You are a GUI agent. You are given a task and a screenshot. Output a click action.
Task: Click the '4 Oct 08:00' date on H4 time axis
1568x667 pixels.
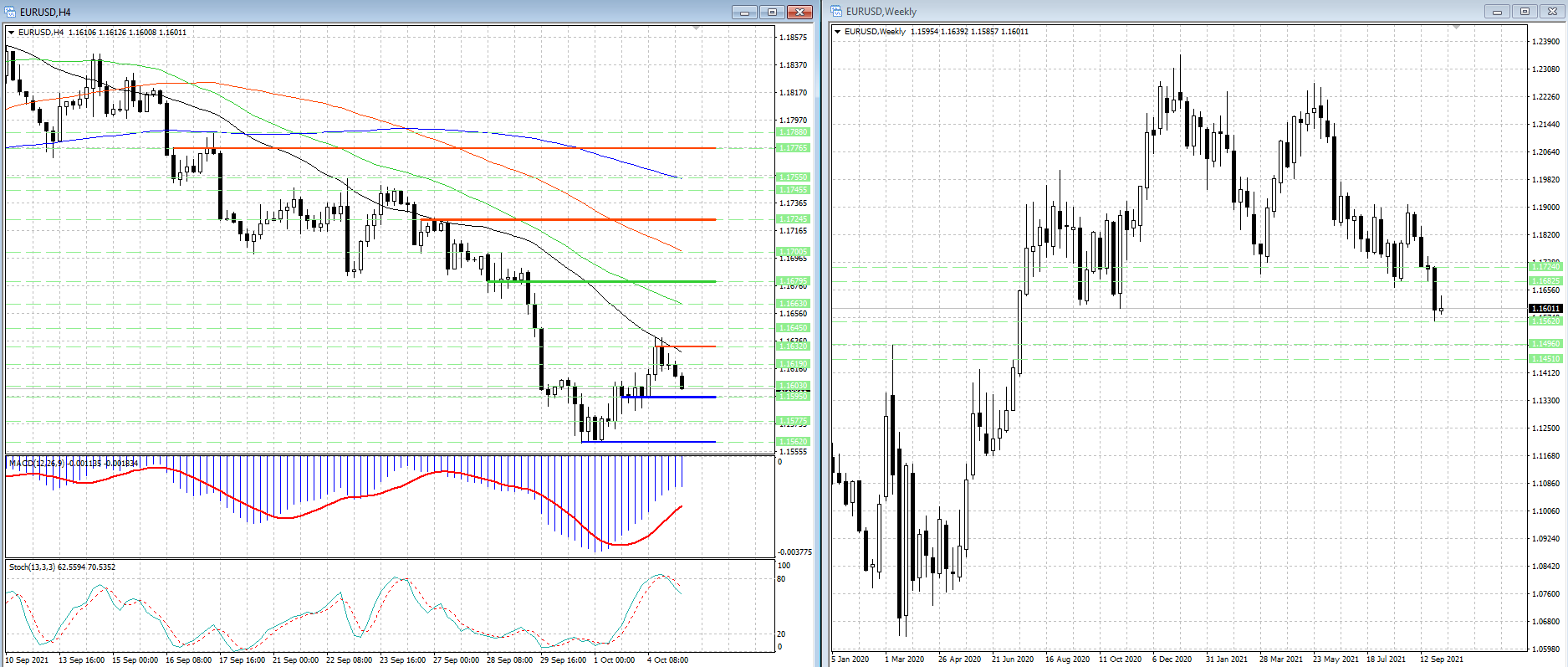[668, 660]
